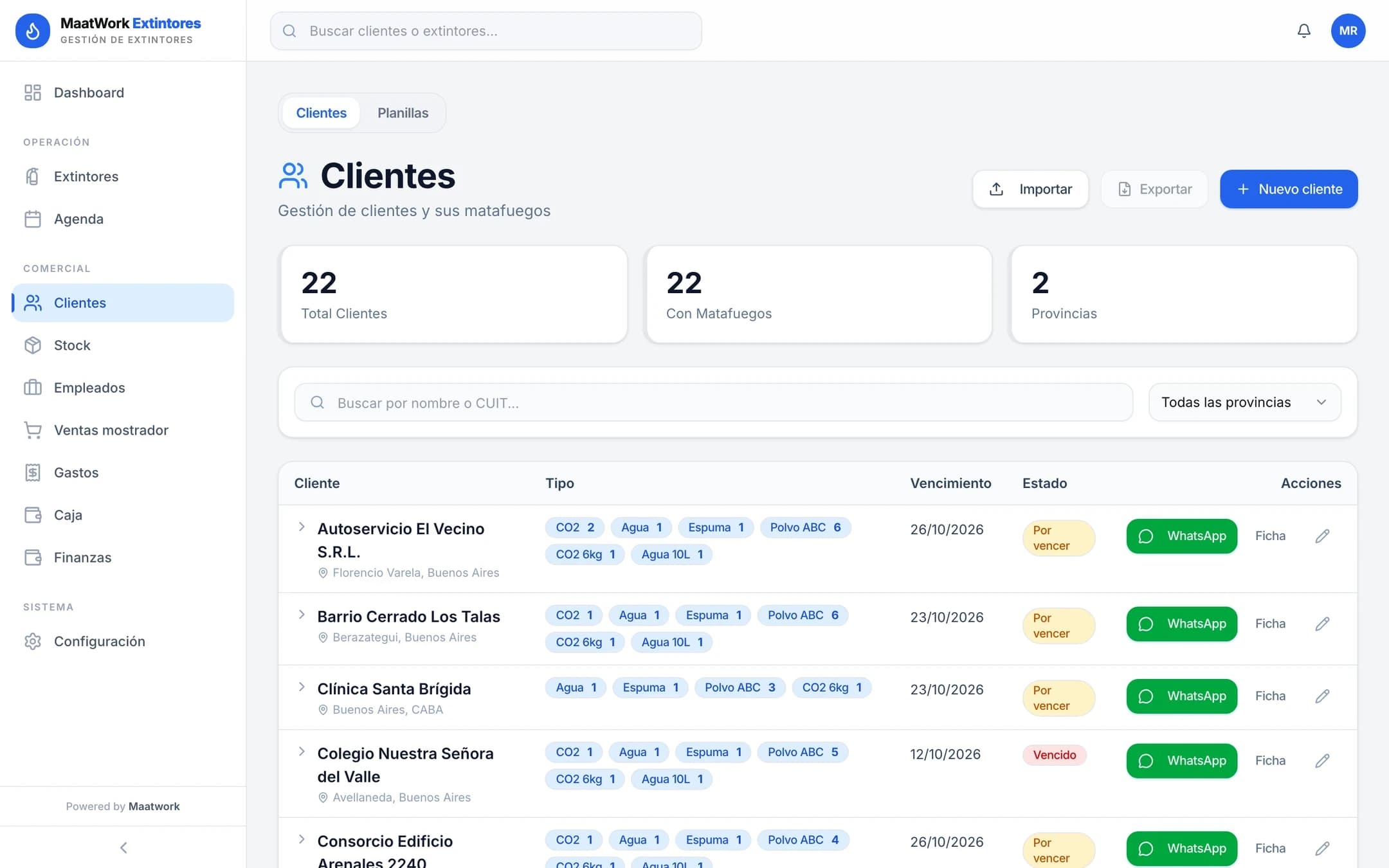The height and width of the screenshot is (868, 1389).
Task: Click the Exportar button
Action: coord(1154,189)
